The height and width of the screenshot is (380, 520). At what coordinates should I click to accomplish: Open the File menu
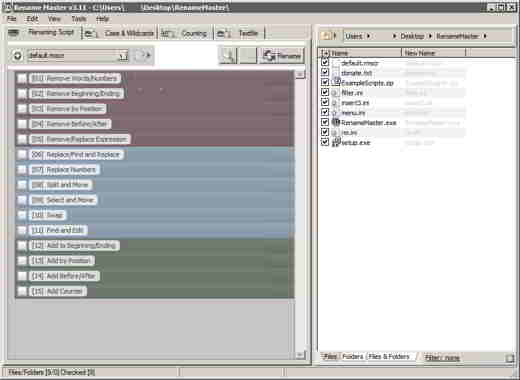(x=12, y=19)
